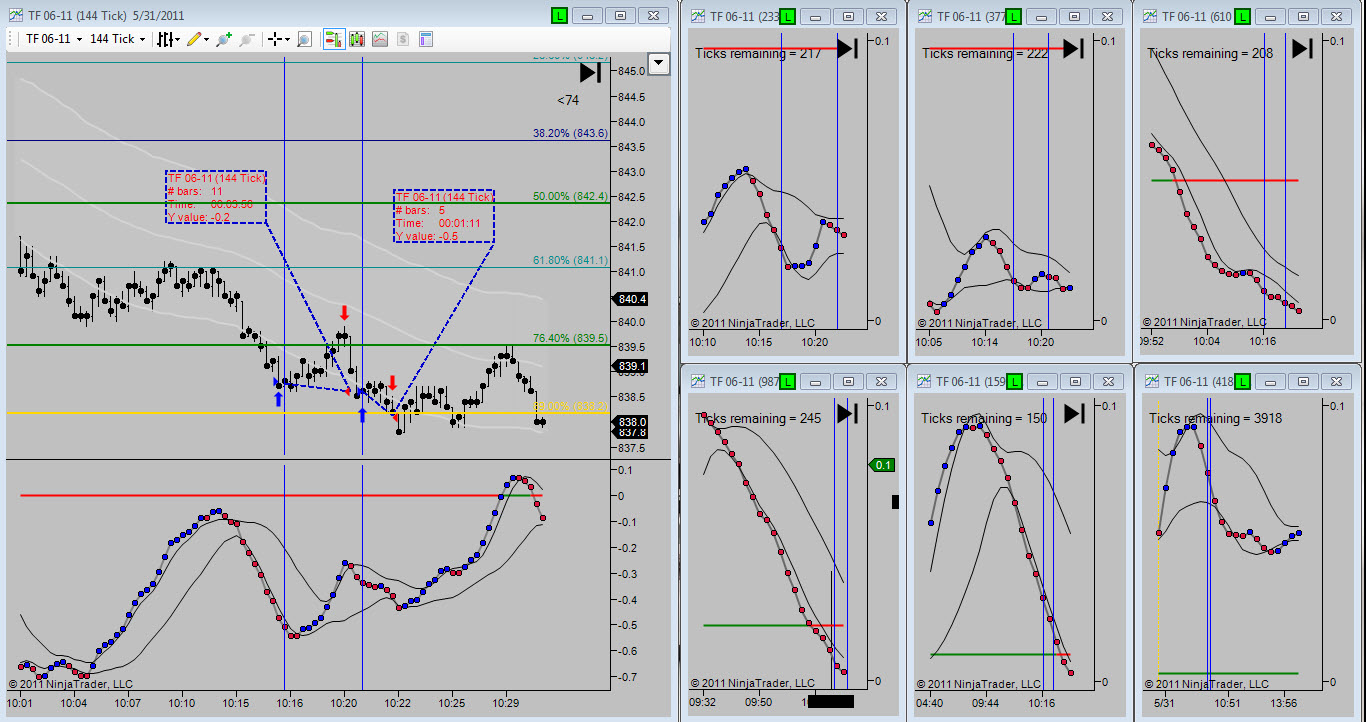Jump to last bar in the 987 chart
Image resolution: width=1366 pixels, height=722 pixels.
click(848, 413)
